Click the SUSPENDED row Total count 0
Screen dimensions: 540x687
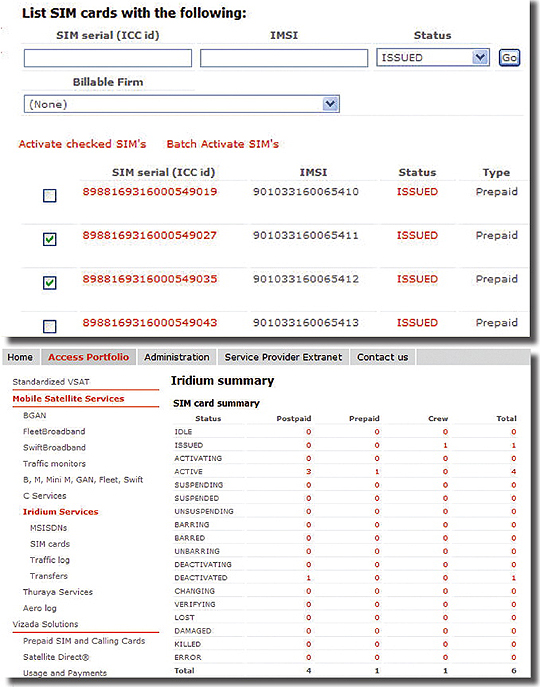tap(514, 498)
